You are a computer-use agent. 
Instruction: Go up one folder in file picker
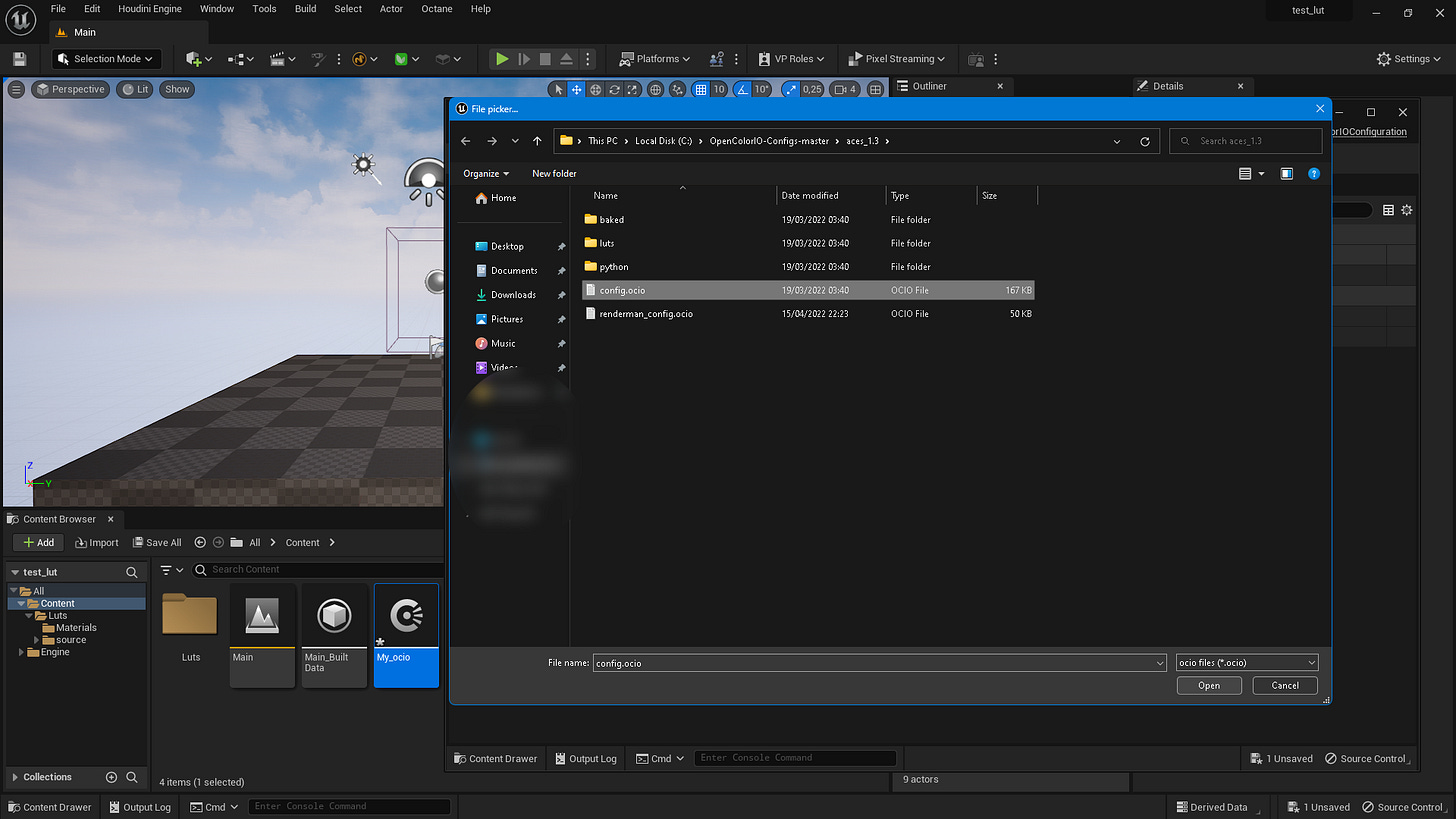coord(538,141)
